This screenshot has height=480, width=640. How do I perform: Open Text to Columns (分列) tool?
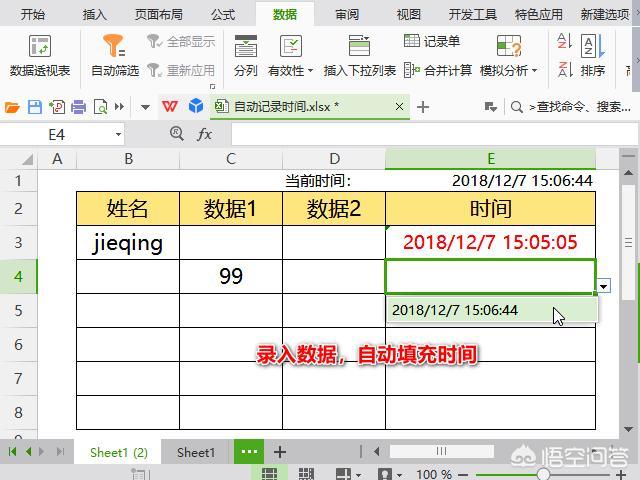point(246,56)
